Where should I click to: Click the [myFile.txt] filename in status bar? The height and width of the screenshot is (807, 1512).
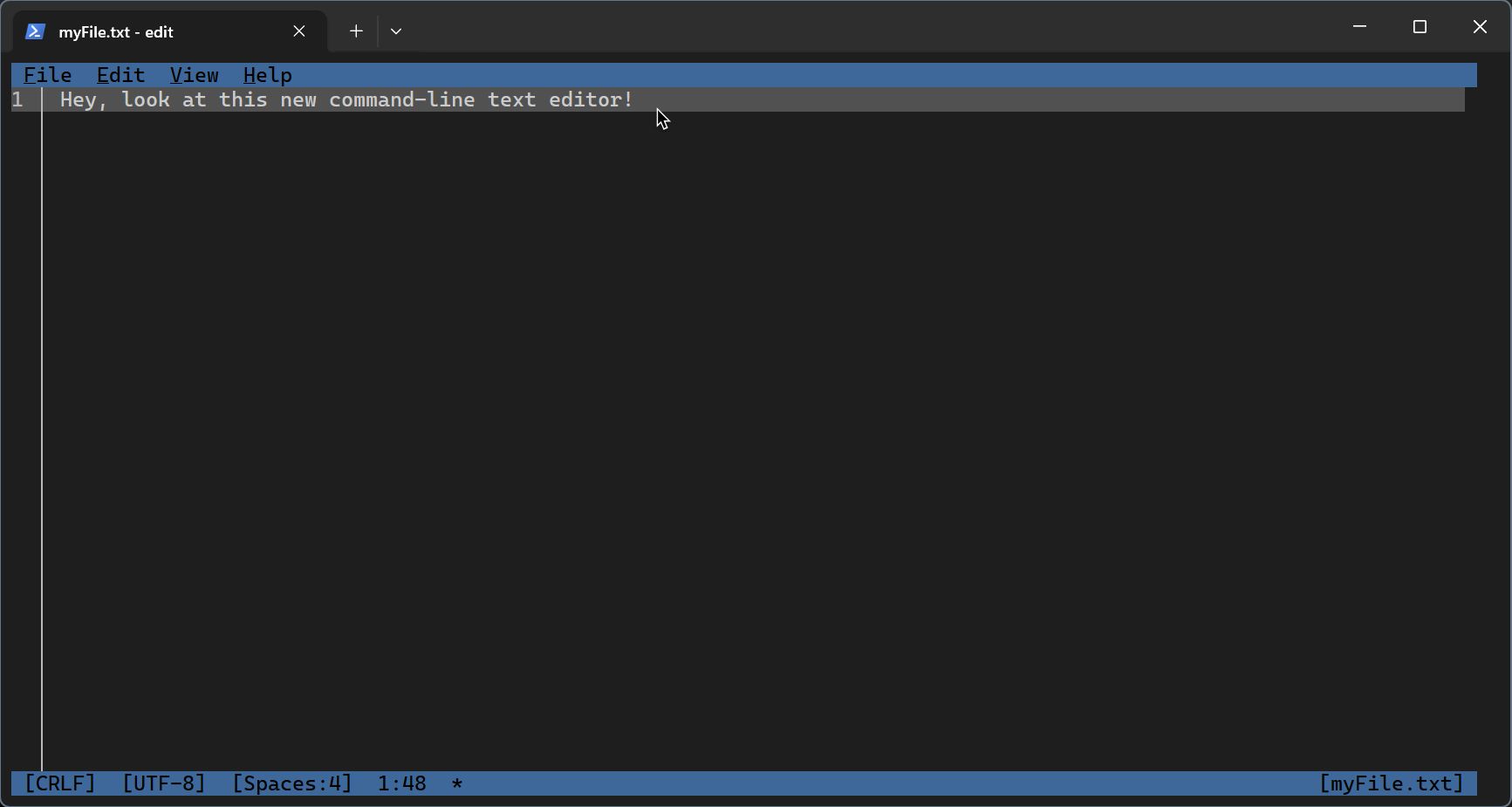(x=1391, y=783)
